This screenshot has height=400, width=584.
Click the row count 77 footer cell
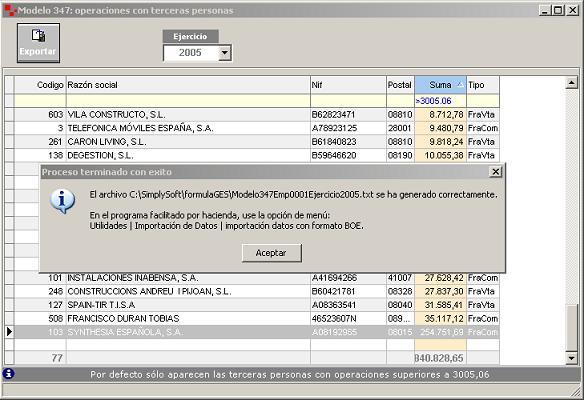click(40, 358)
